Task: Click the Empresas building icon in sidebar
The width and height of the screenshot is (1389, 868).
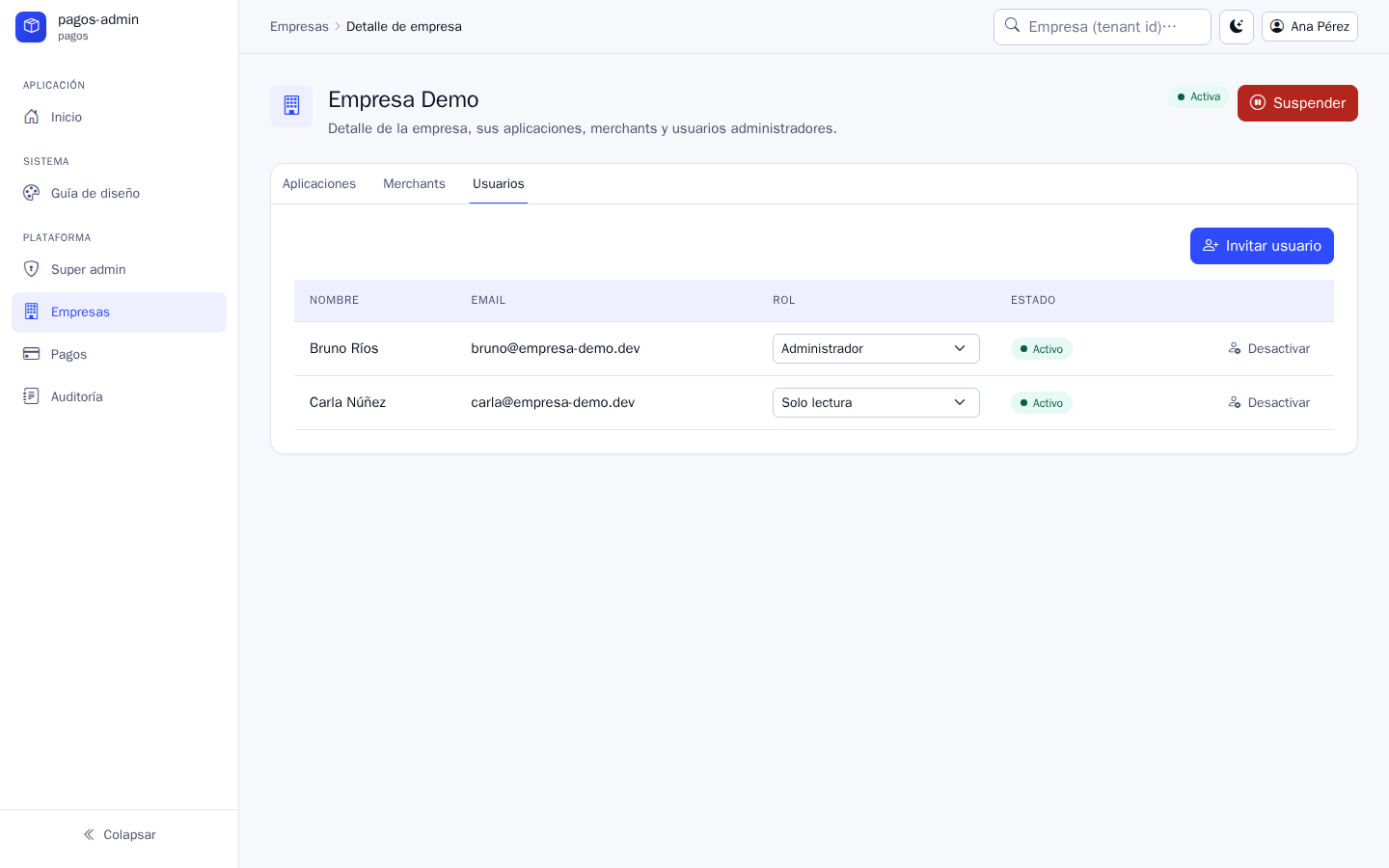Action: coord(32,312)
